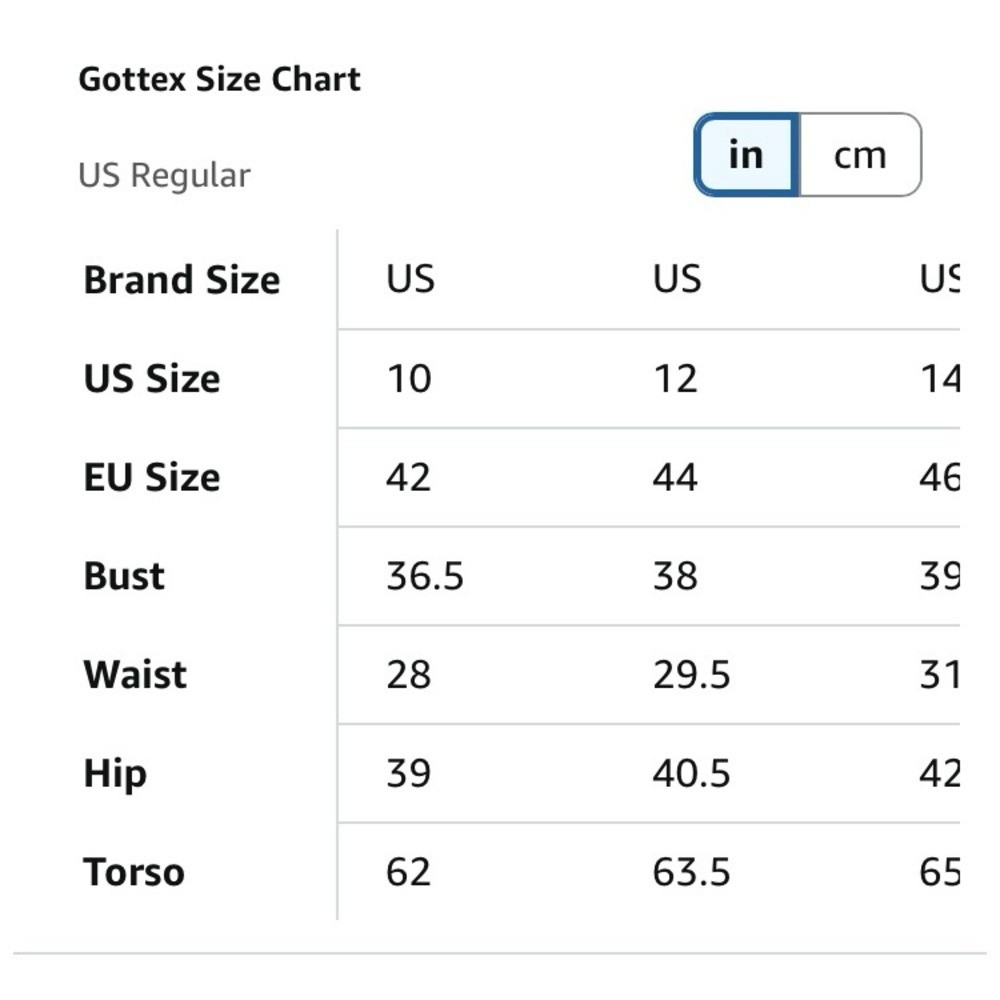Viewport: 1000px width, 1000px height.
Task: Switch units to centimeters with the cm toggle
Action: pos(860,155)
